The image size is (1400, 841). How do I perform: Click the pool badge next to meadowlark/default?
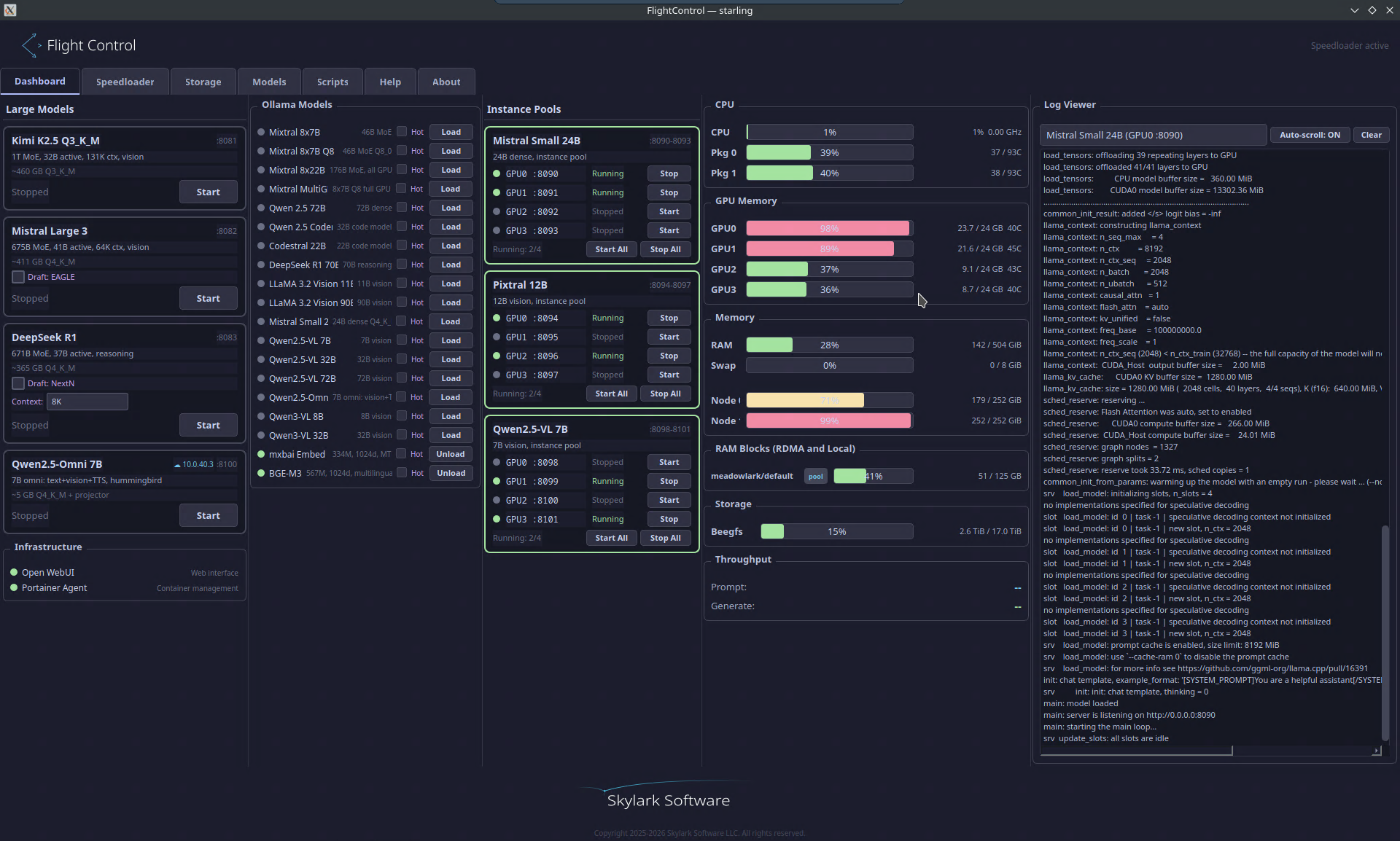(x=814, y=476)
